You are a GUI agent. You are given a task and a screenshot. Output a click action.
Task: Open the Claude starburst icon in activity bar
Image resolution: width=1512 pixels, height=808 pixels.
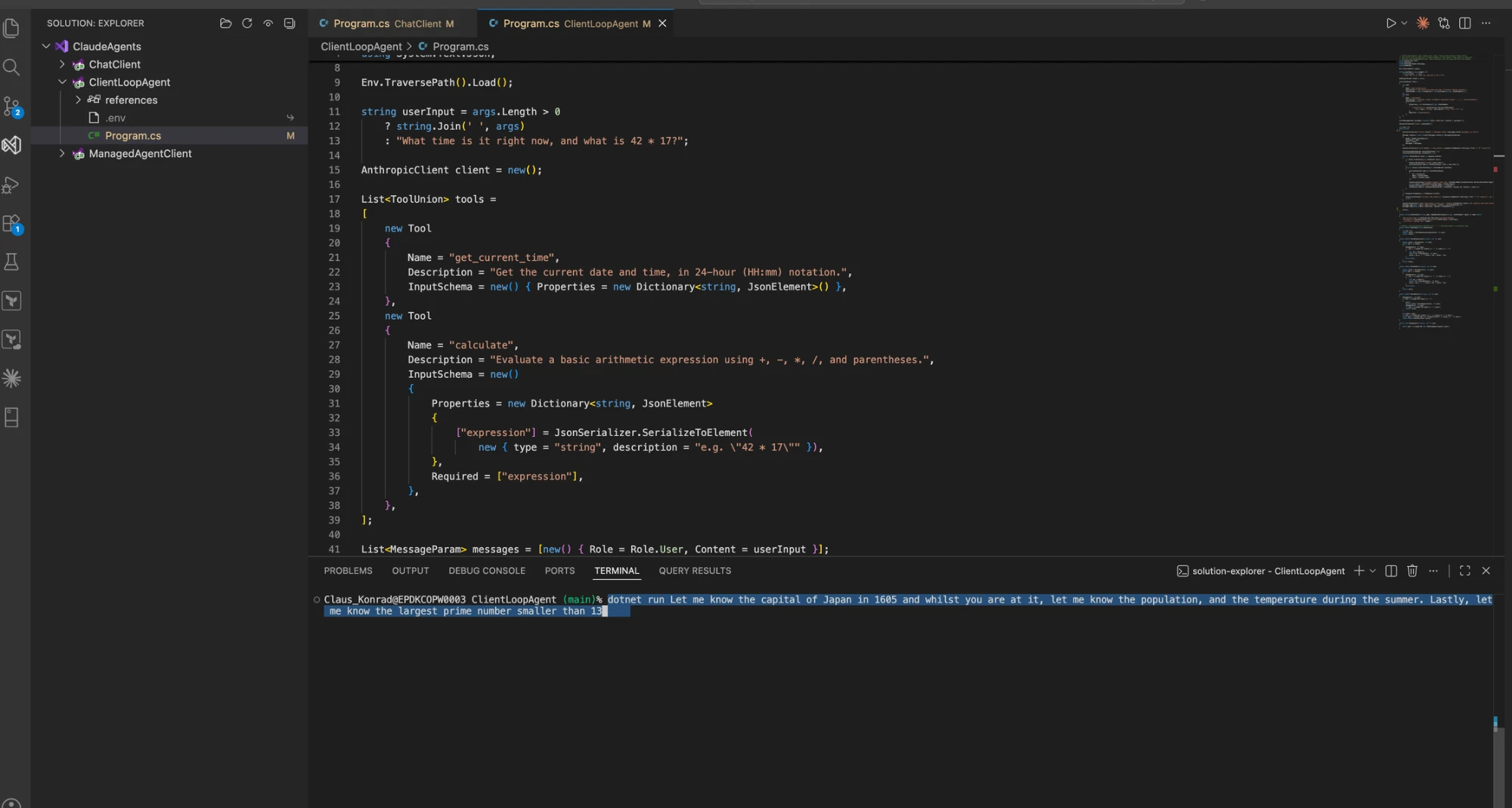[11, 378]
